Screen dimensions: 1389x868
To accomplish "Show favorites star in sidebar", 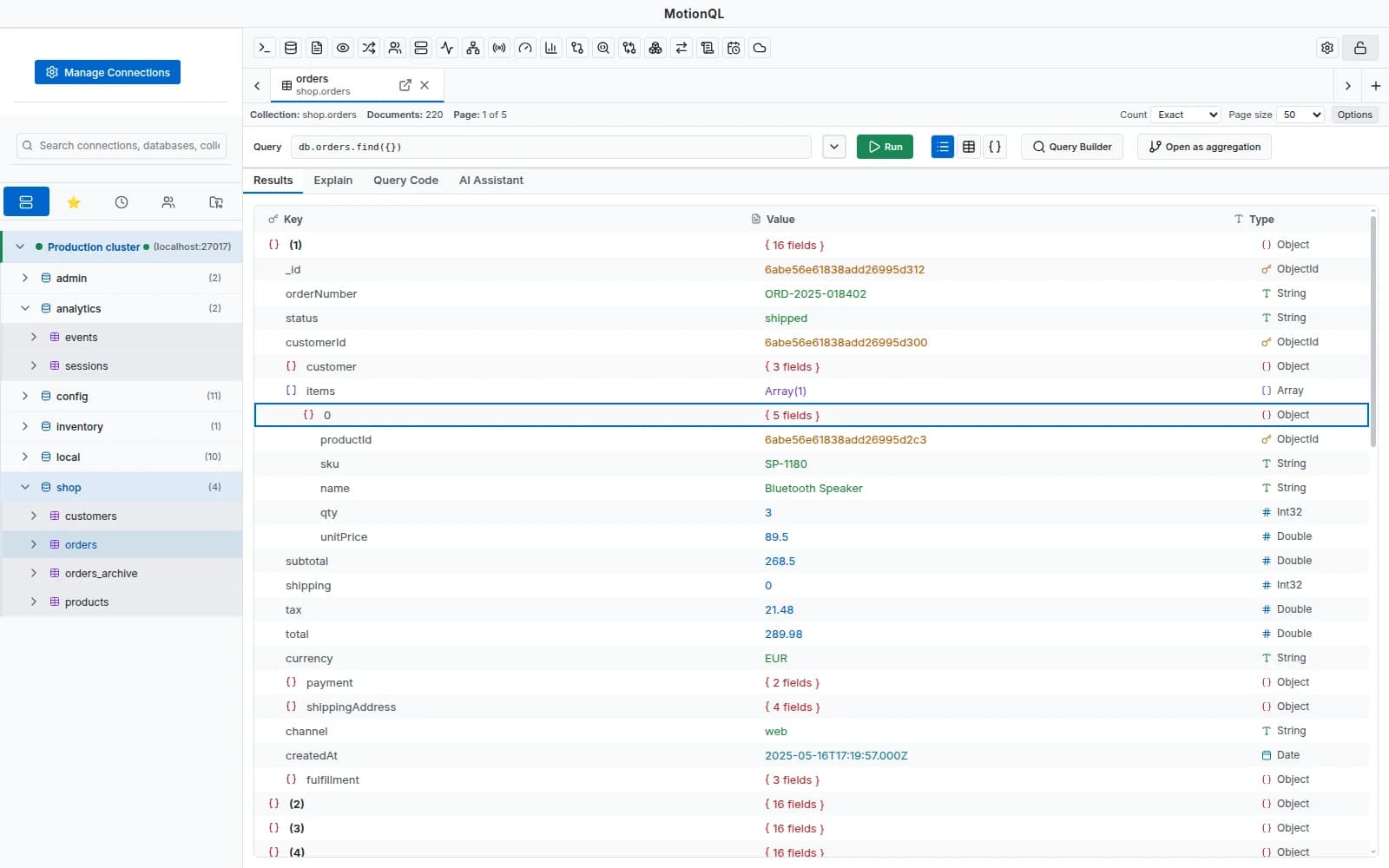I will coord(74,202).
